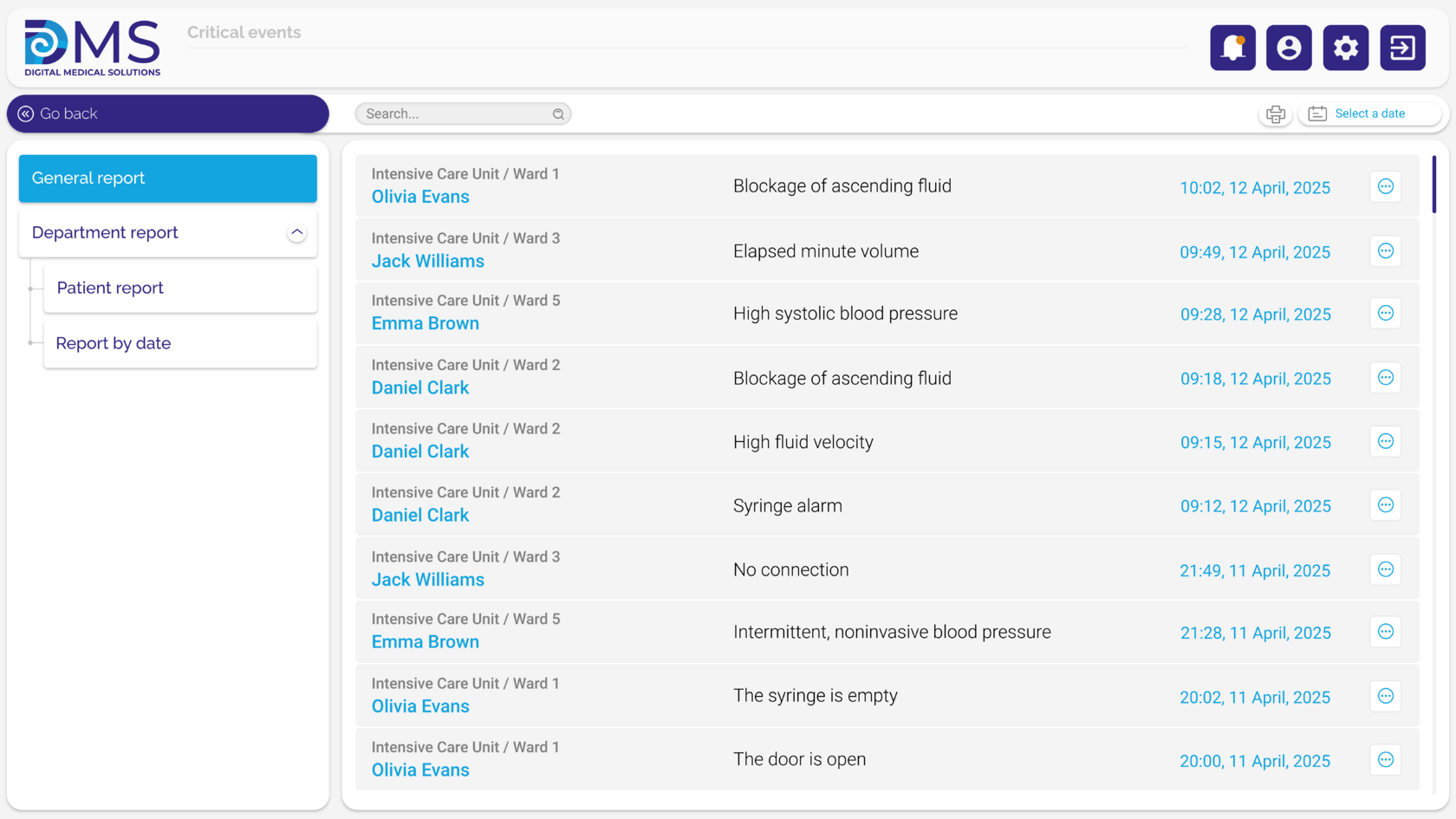Image resolution: width=1456 pixels, height=819 pixels.
Task: Click the print icon
Action: 1276,114
